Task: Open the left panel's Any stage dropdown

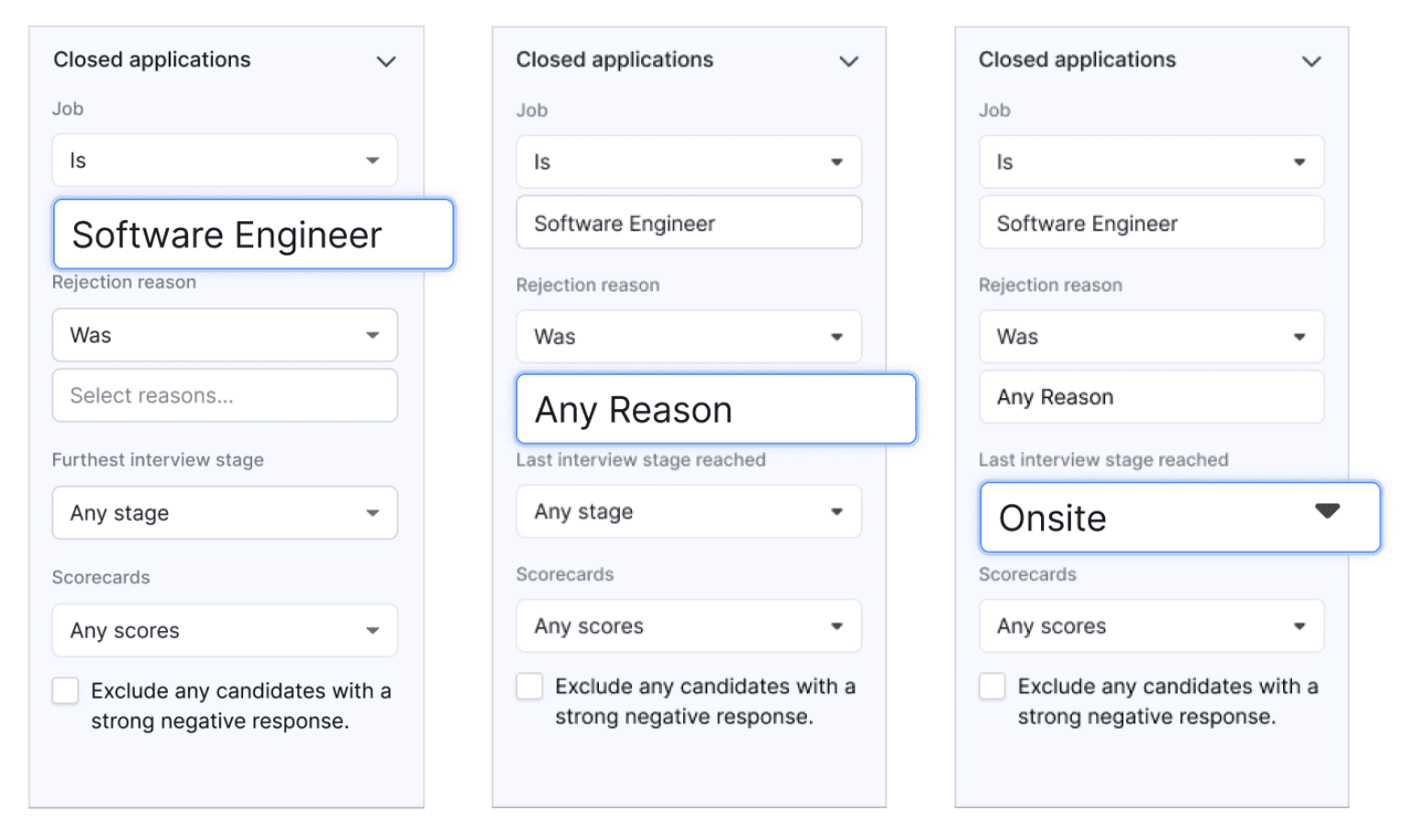Action: pyautogui.click(x=225, y=513)
